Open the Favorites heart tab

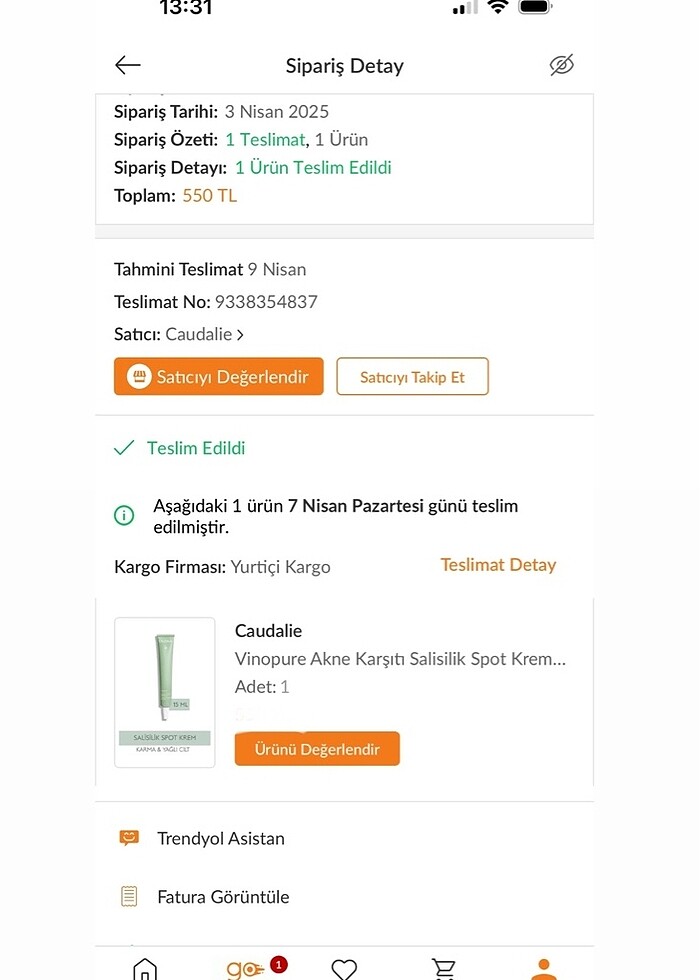click(344, 968)
